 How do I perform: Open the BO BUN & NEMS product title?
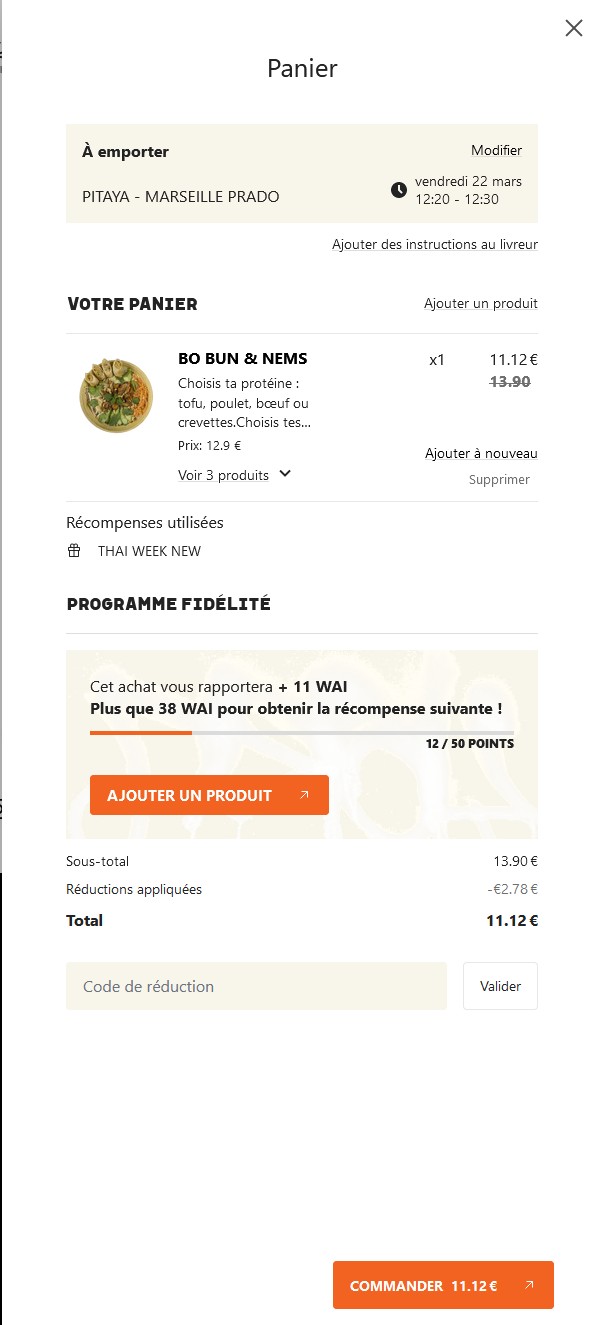coord(243,359)
